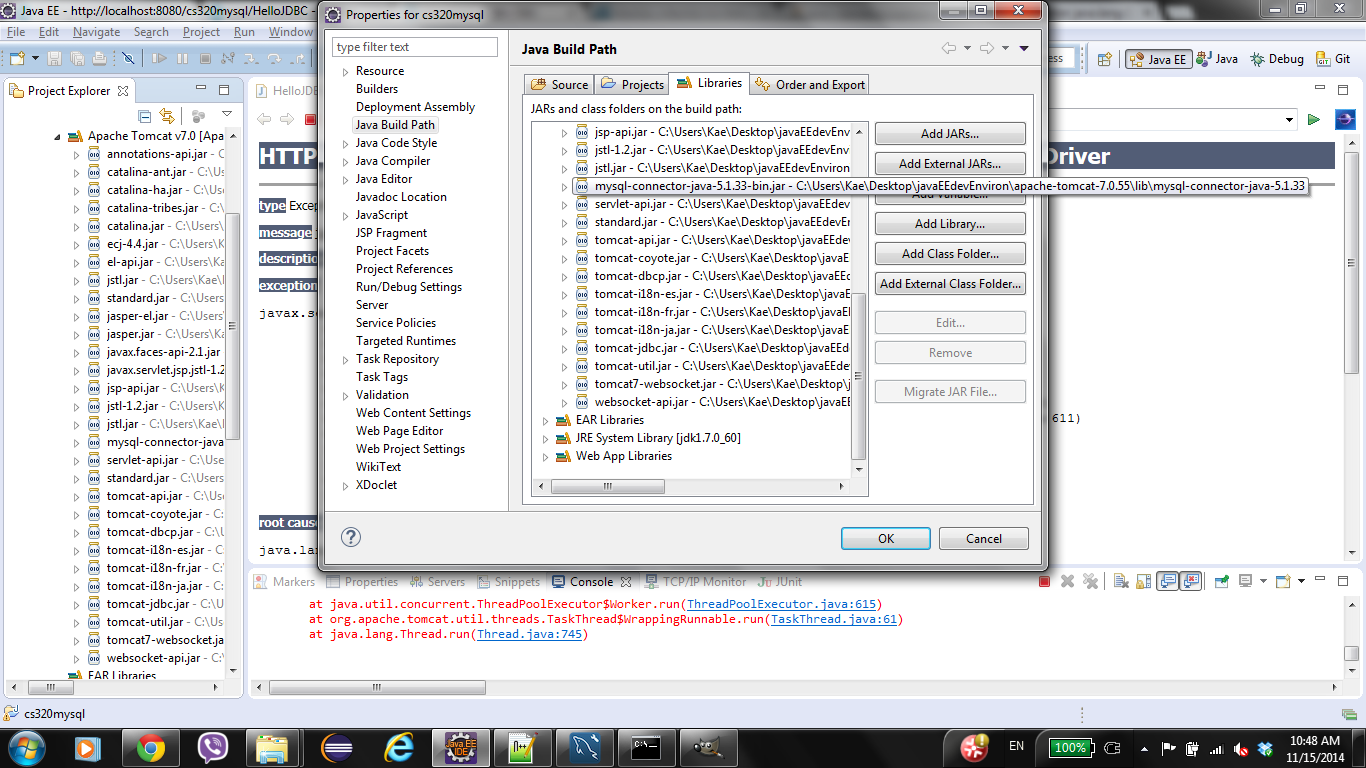The image size is (1366, 768).
Task: Click the type filter text field
Action: tap(415, 47)
